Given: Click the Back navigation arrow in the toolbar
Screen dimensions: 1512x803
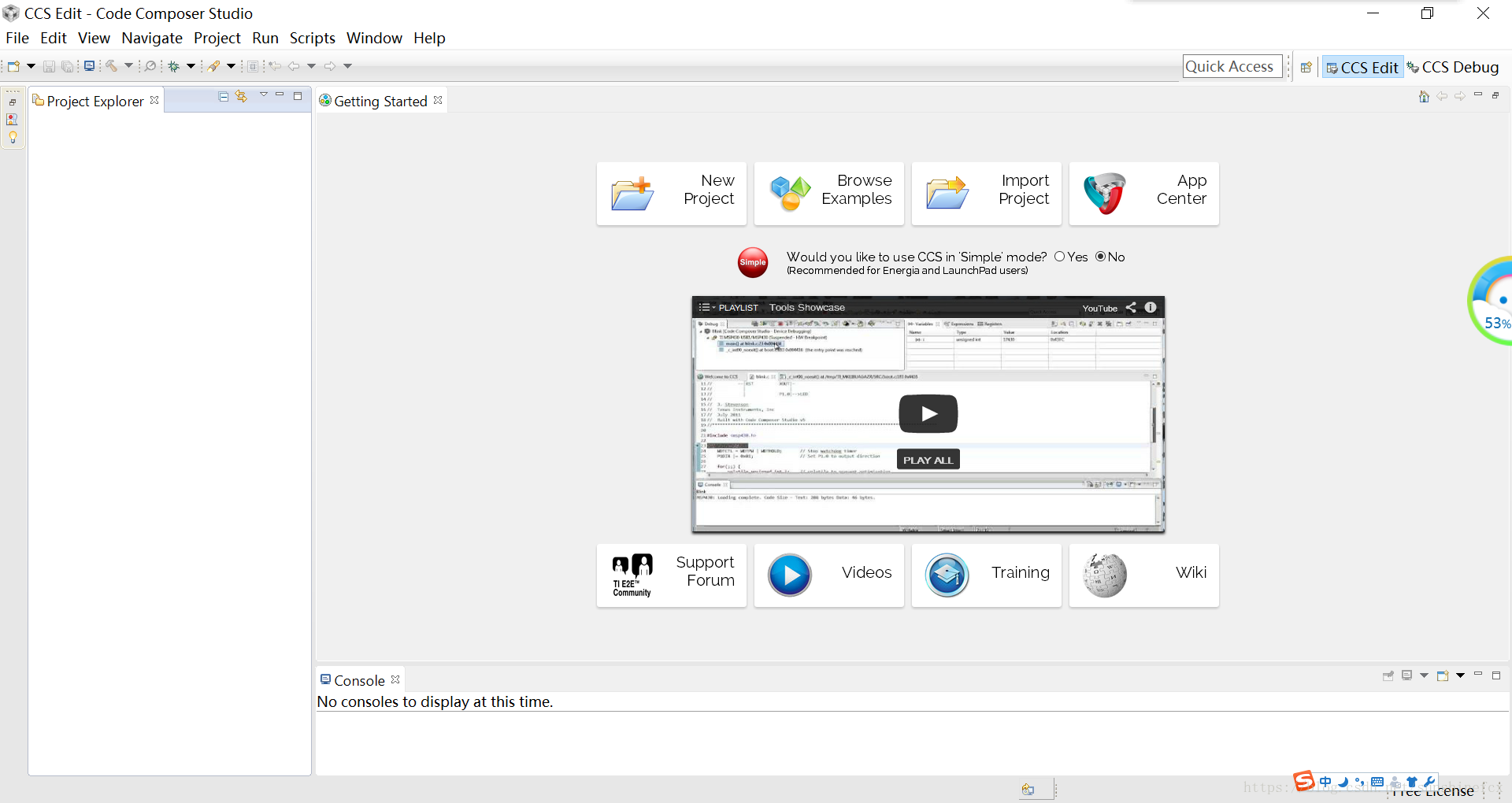Looking at the screenshot, I should (294, 66).
